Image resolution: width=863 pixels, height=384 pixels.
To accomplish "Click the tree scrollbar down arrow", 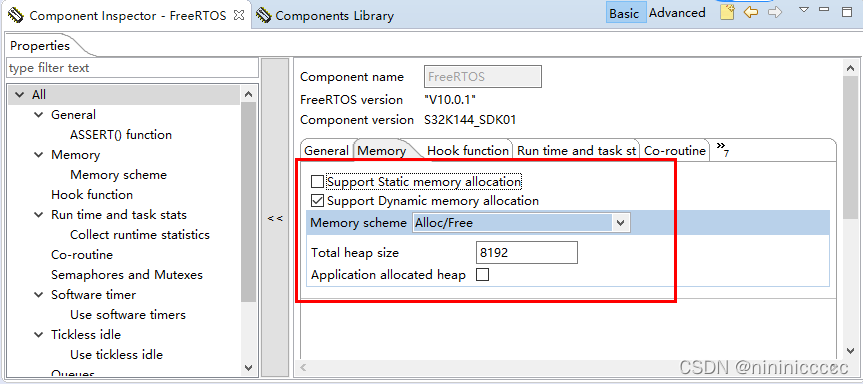I will pos(248,368).
